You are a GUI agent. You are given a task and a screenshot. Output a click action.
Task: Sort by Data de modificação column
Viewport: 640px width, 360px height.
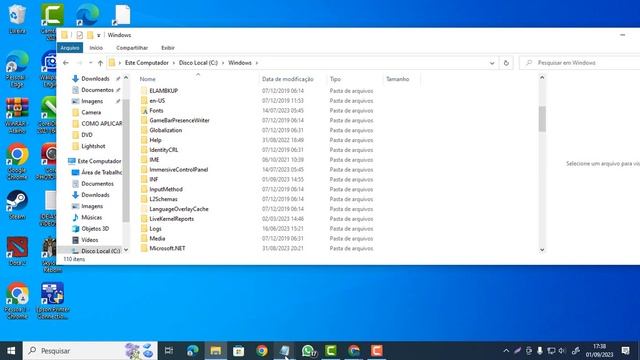pyautogui.click(x=288, y=79)
